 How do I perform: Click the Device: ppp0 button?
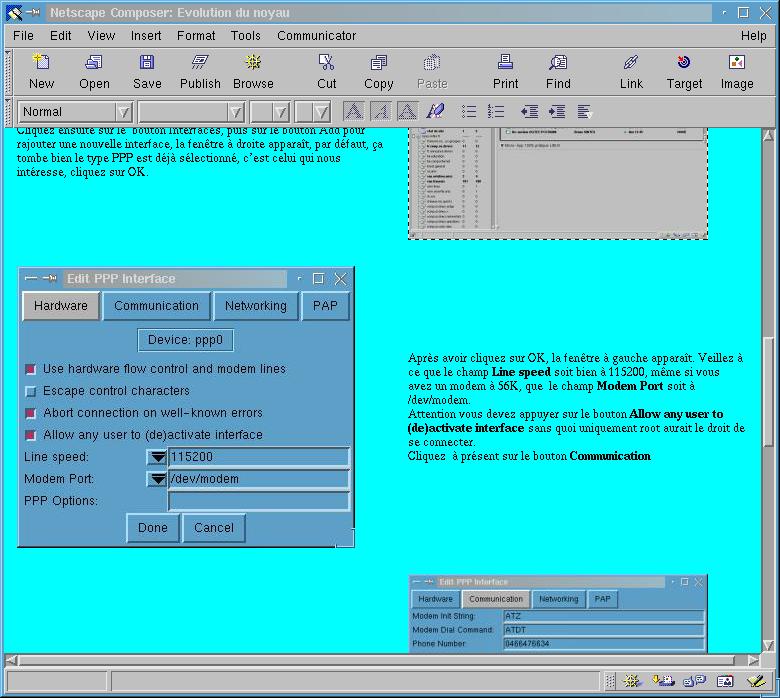click(x=185, y=340)
